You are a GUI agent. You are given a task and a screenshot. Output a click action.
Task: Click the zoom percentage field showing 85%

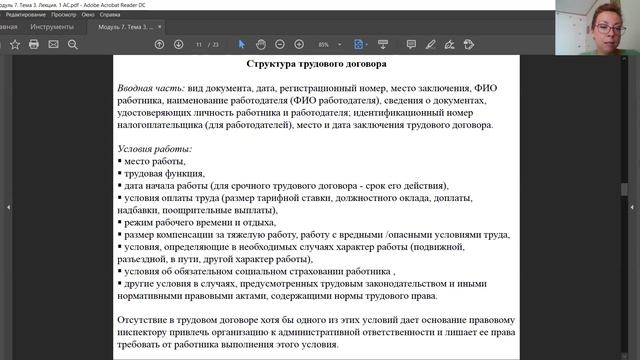[x=324, y=44]
